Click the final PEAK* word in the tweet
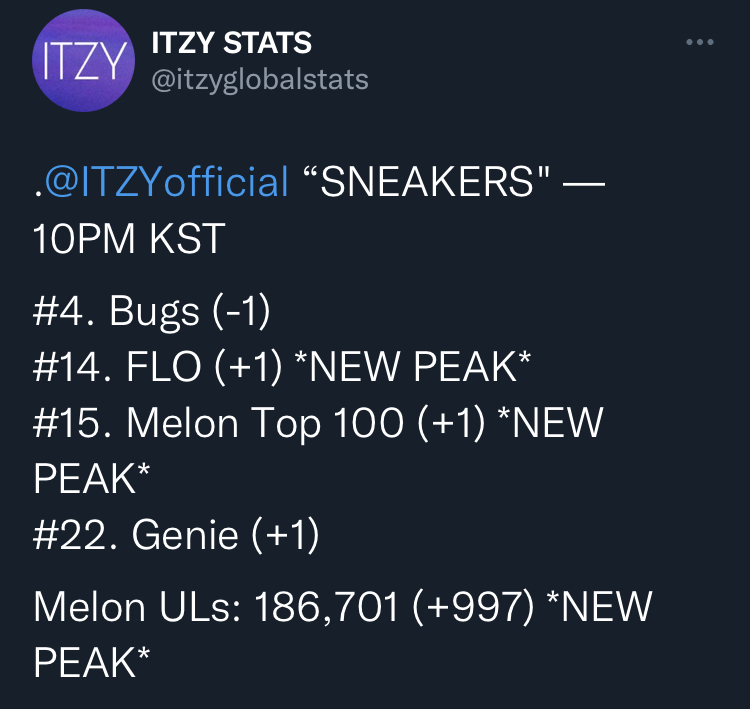The height and width of the screenshot is (709, 750). (92, 663)
